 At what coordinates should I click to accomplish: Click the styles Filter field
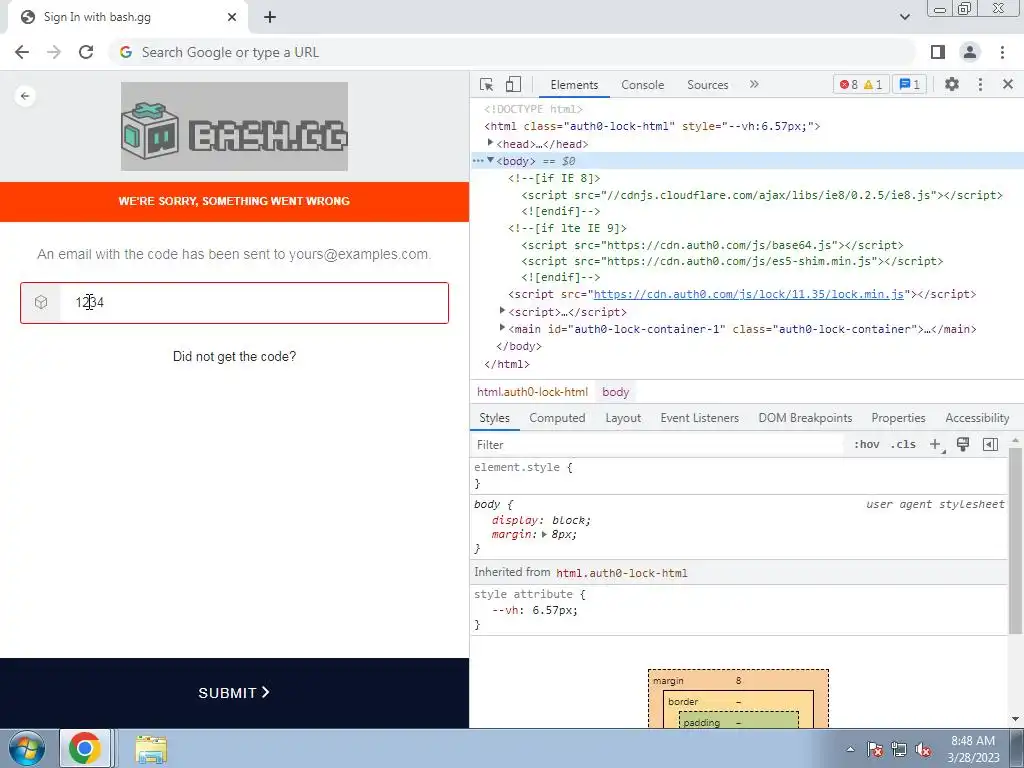click(x=658, y=445)
